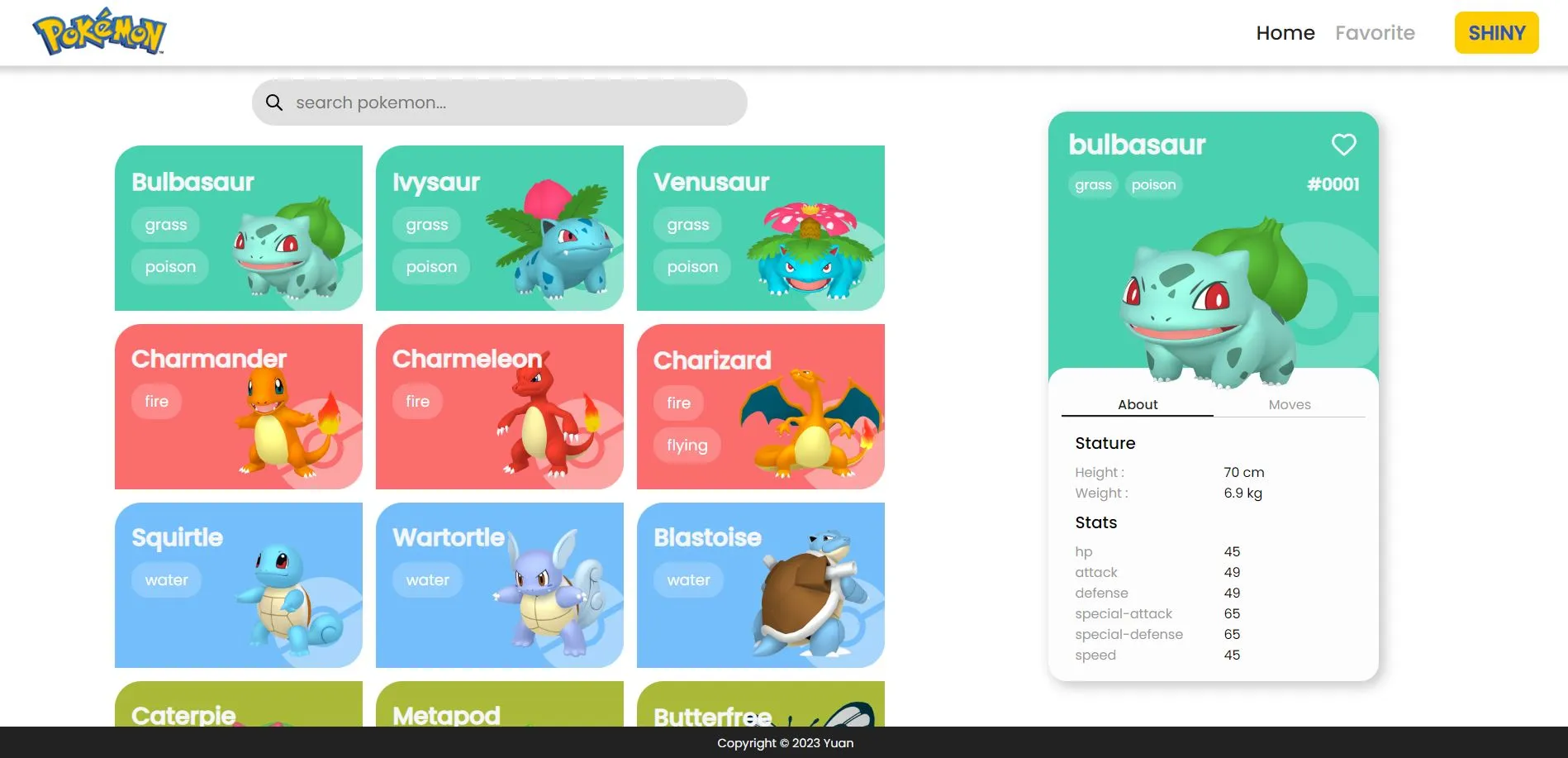
Task: Open the Ivysaur card
Action: coord(499,228)
